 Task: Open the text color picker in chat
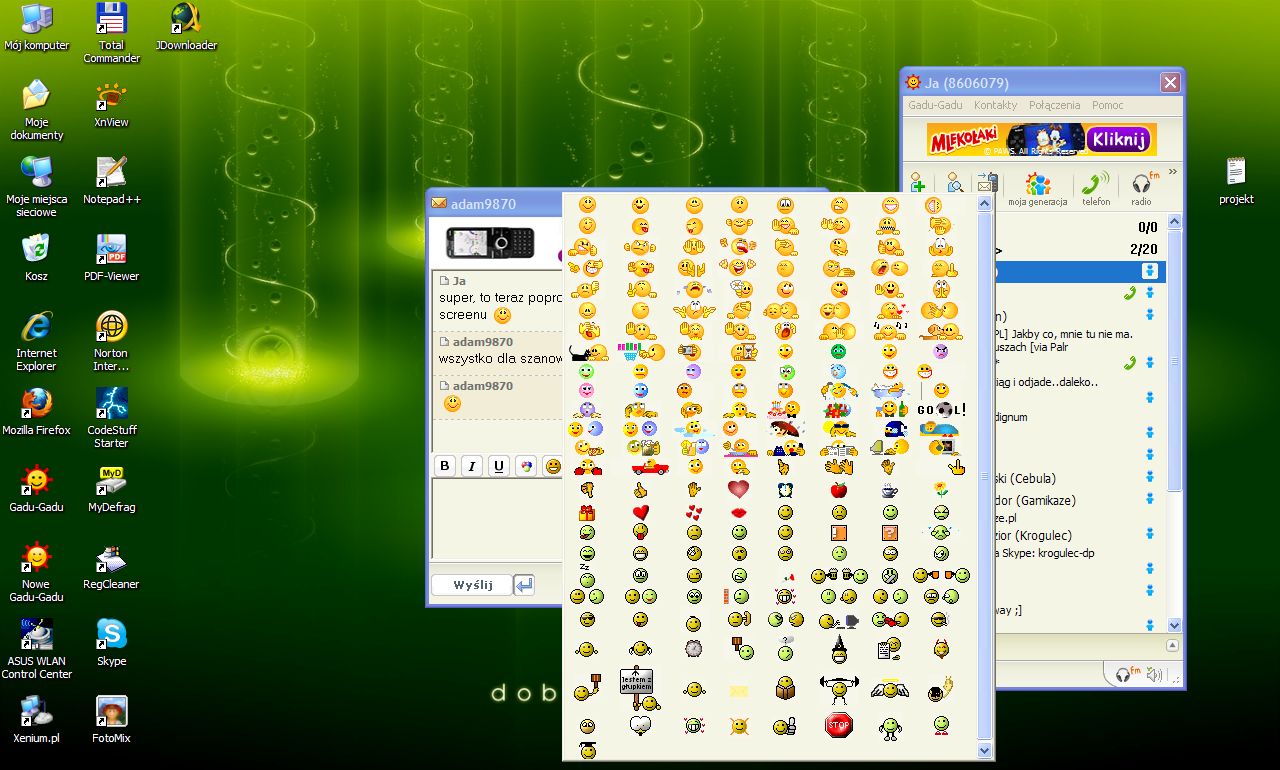tap(526, 466)
